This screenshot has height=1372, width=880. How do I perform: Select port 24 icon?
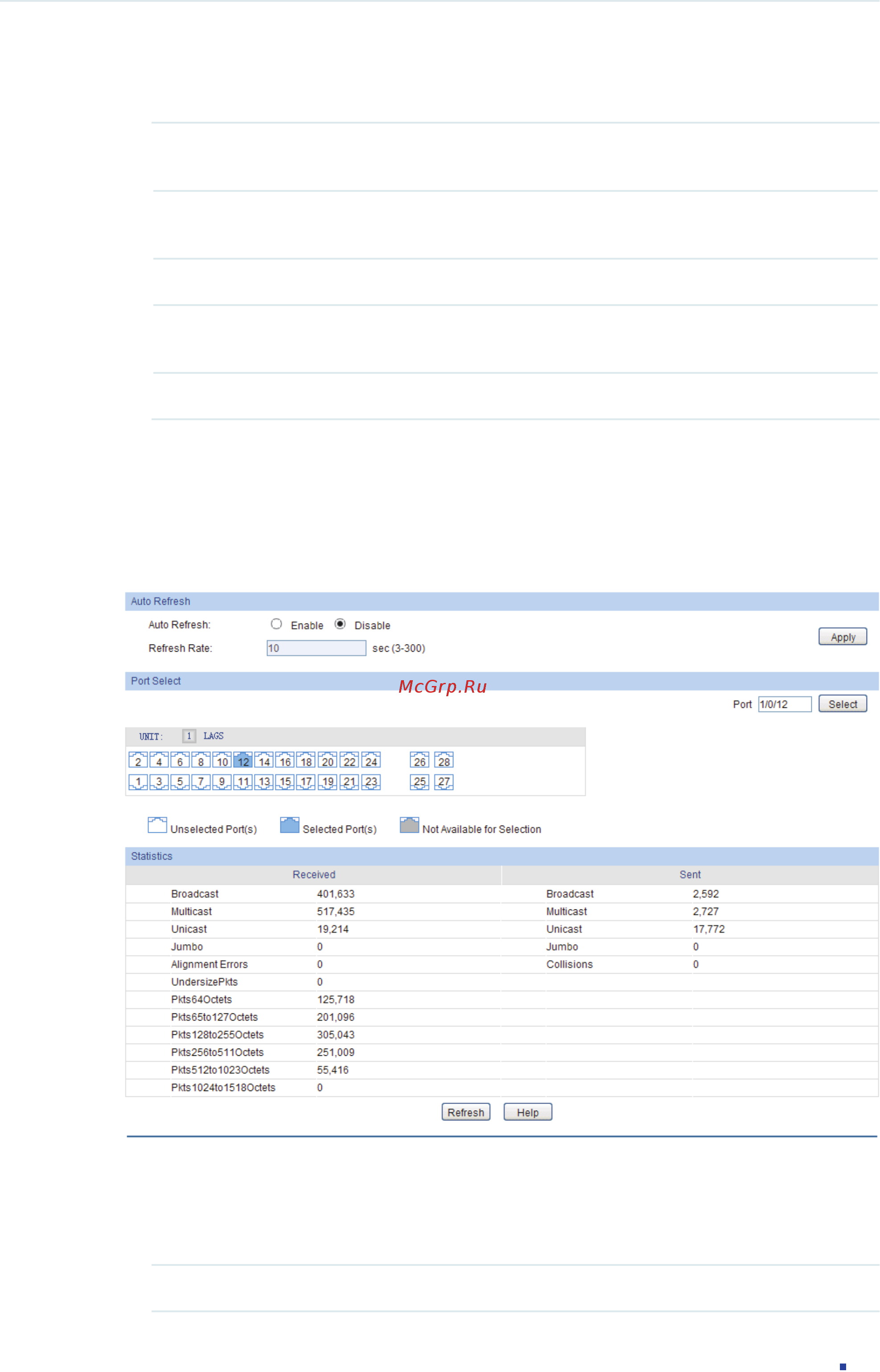(371, 760)
